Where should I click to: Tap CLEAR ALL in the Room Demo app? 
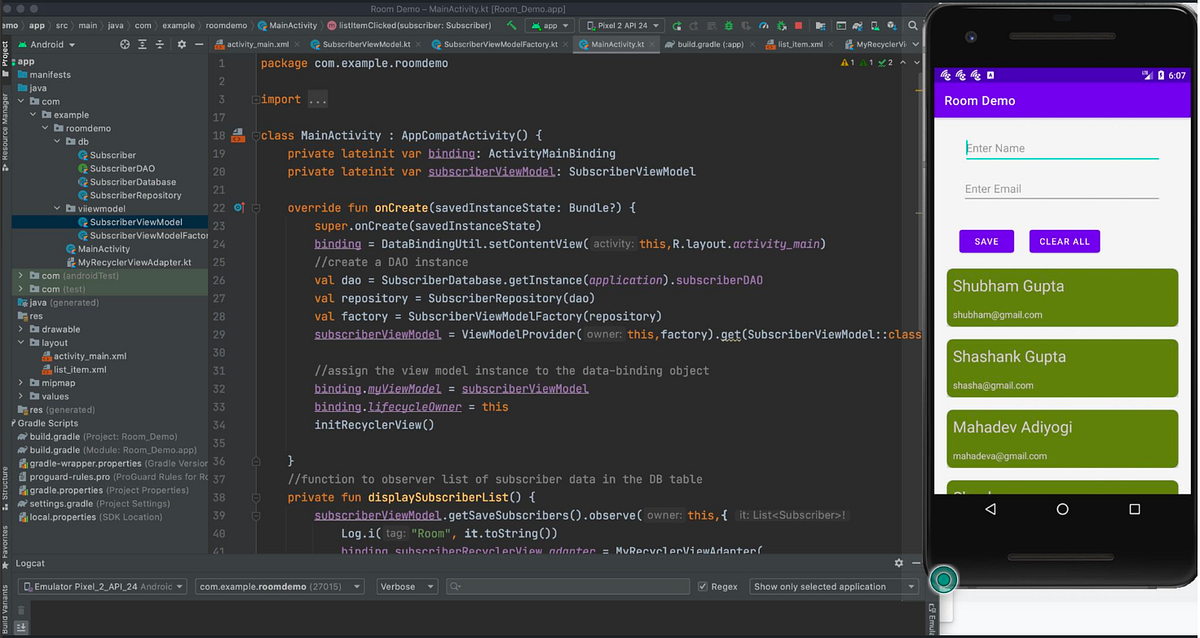[x=1064, y=241]
